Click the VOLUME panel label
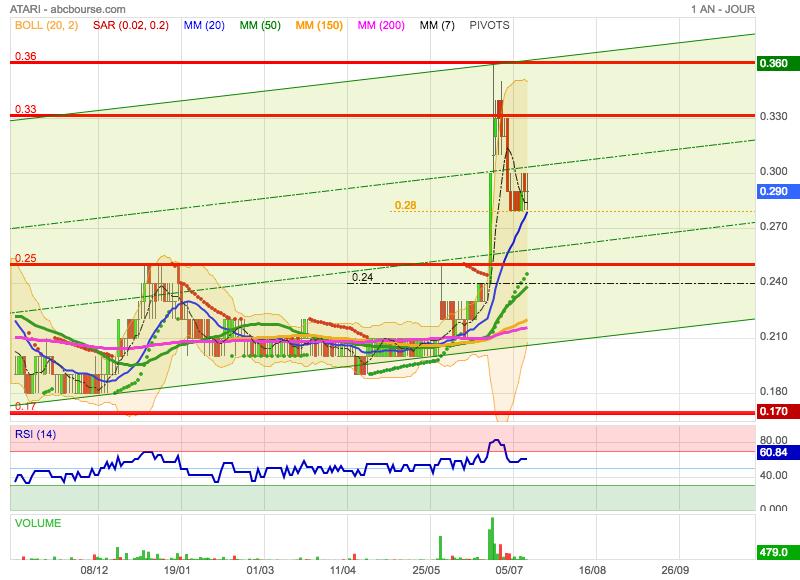Viewport: 800px width, 580px height. pos(38,523)
